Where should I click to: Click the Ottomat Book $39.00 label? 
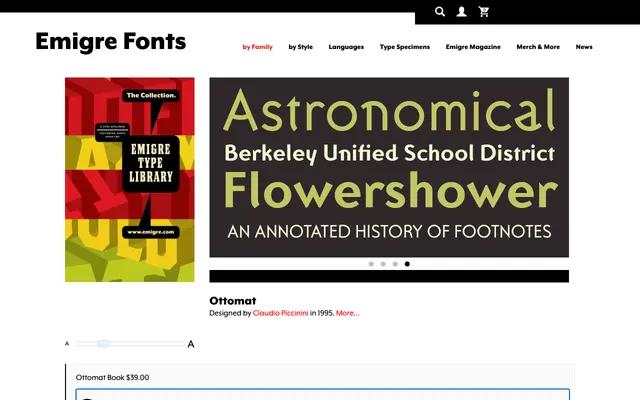coord(112,378)
